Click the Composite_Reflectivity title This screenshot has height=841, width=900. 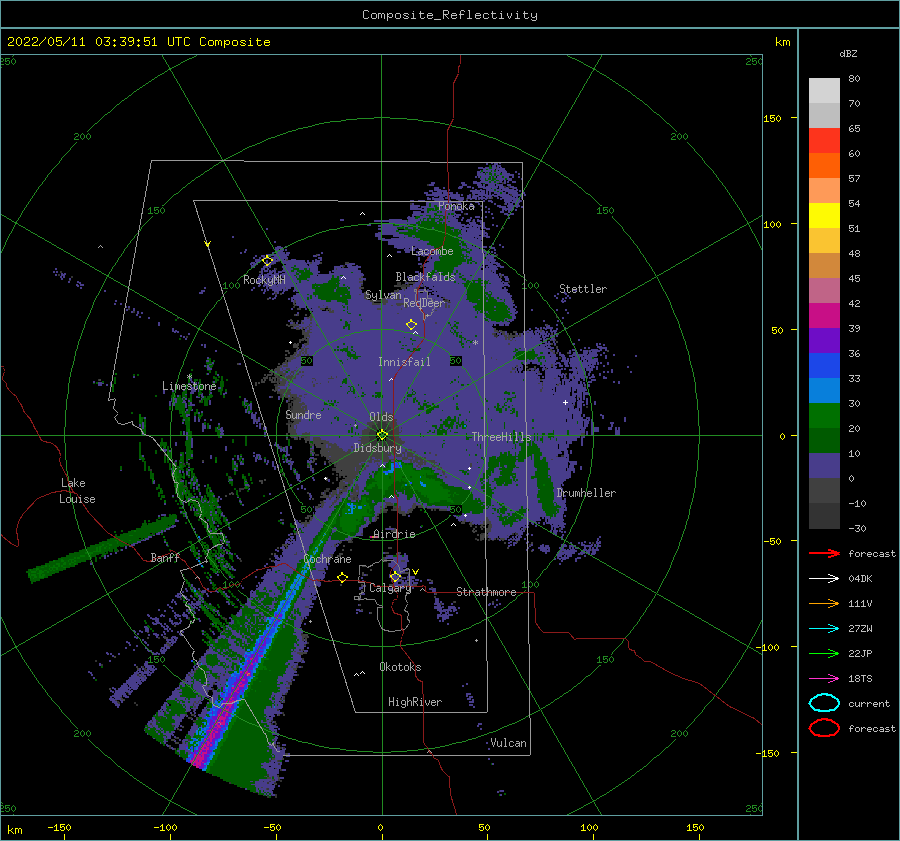tap(450, 15)
